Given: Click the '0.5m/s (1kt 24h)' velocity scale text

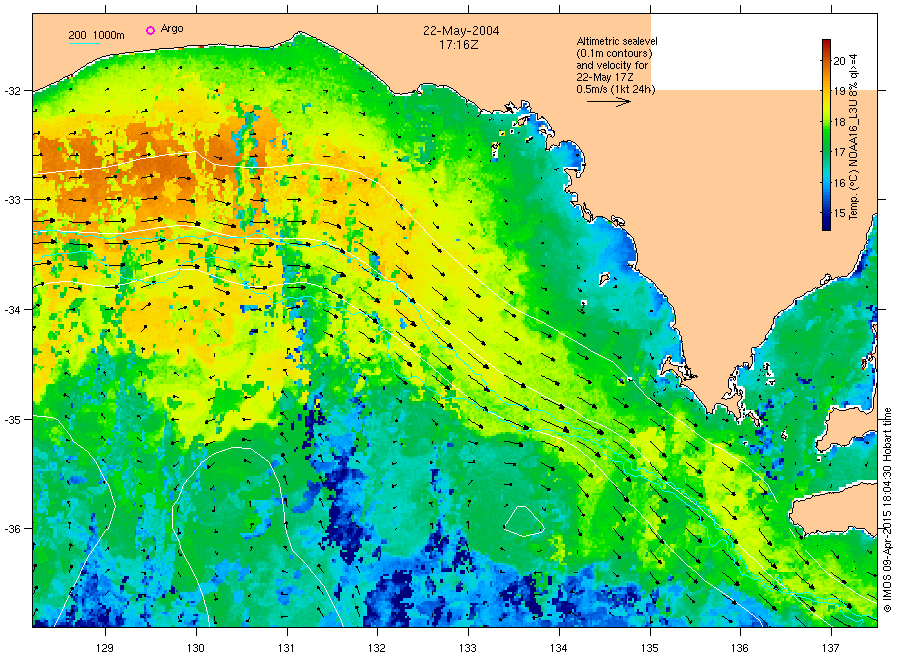Looking at the screenshot, I should (x=615, y=89).
